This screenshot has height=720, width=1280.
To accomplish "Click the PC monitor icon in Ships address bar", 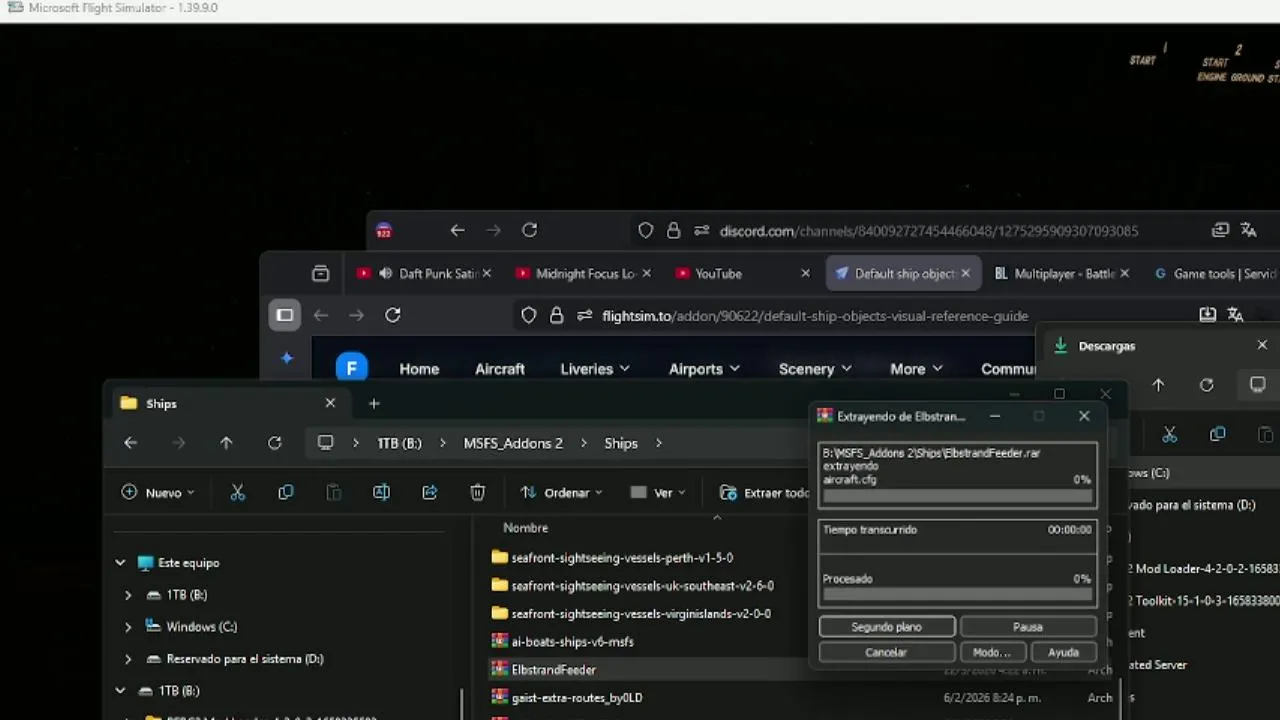I will point(325,443).
